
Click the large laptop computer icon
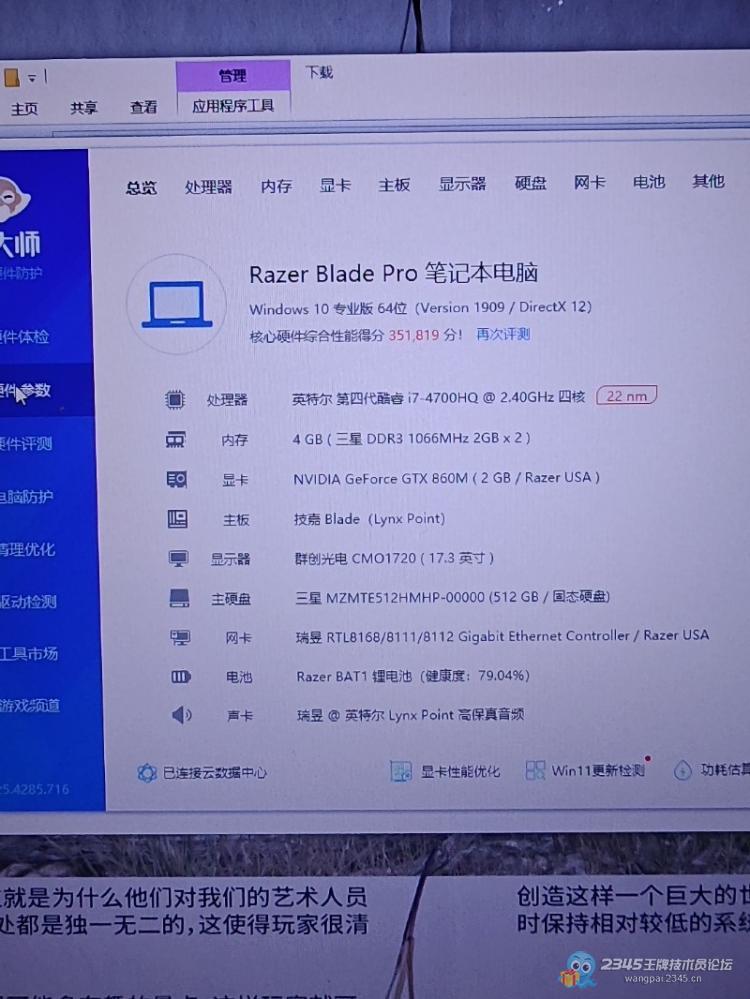177,304
